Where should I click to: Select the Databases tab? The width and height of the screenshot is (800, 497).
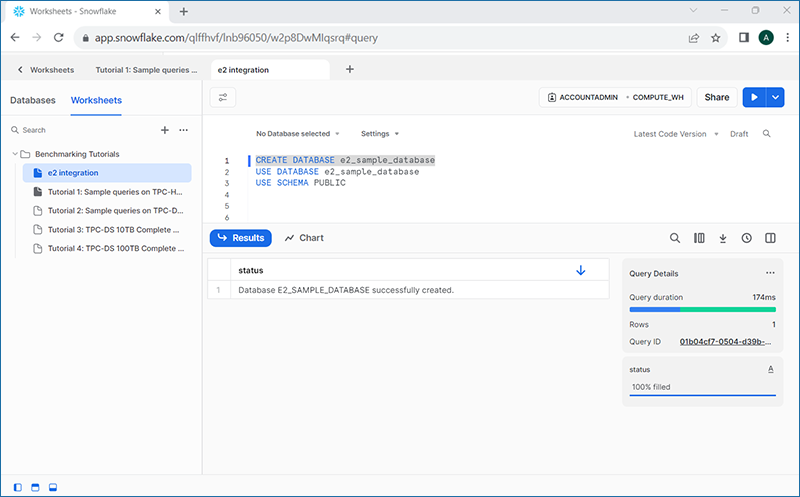point(33,100)
